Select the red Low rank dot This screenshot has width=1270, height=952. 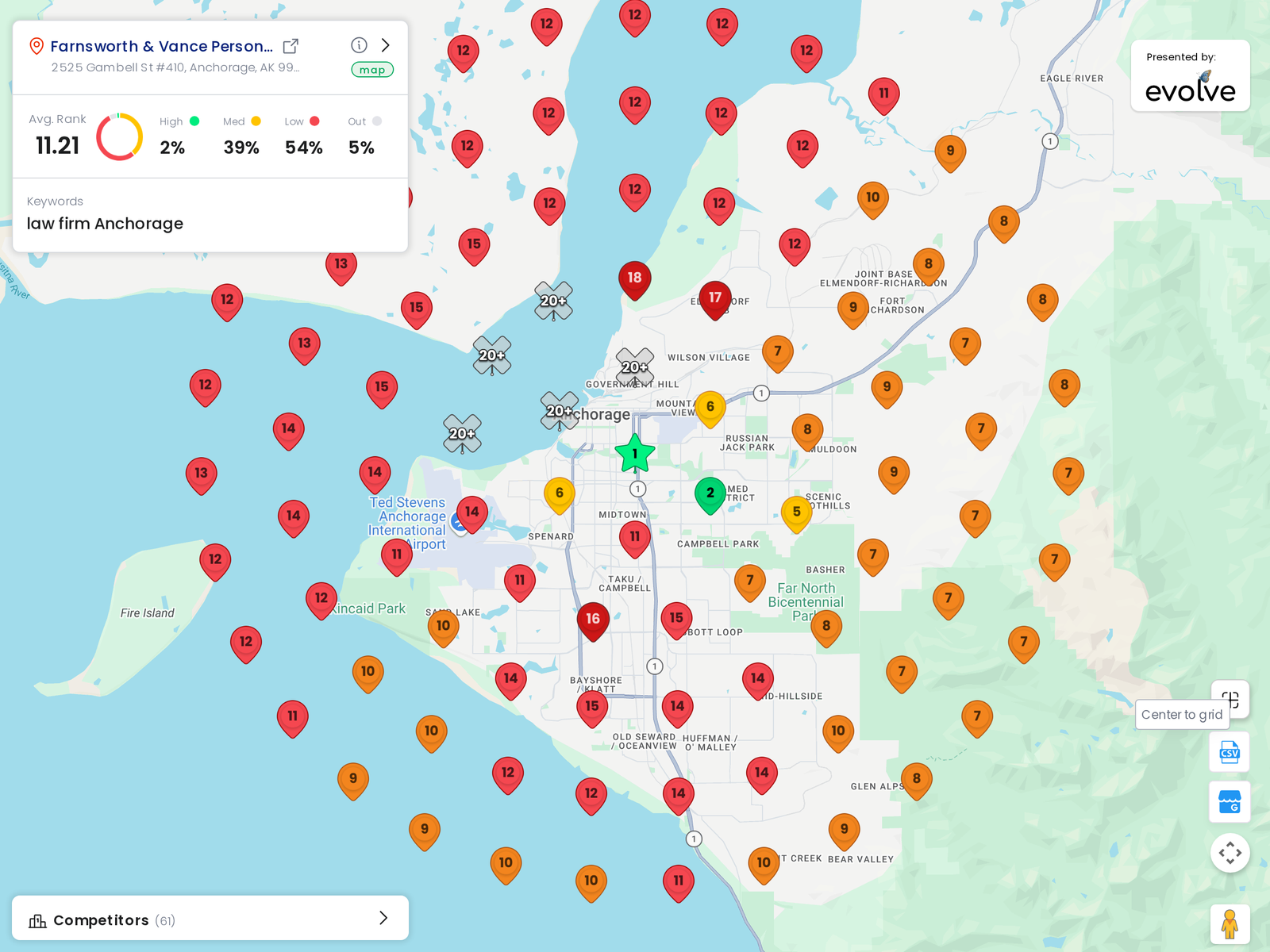pos(314,121)
